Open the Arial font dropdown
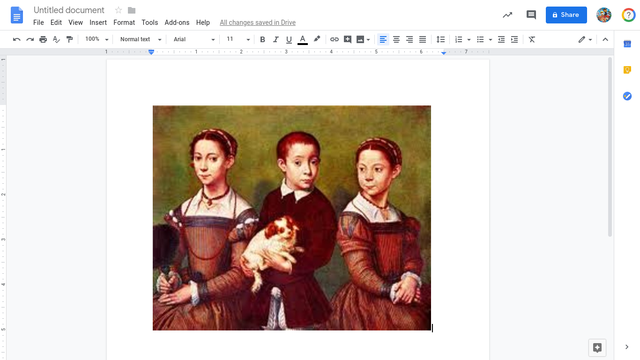Screen dimensions: 640x360 (x=194, y=39)
